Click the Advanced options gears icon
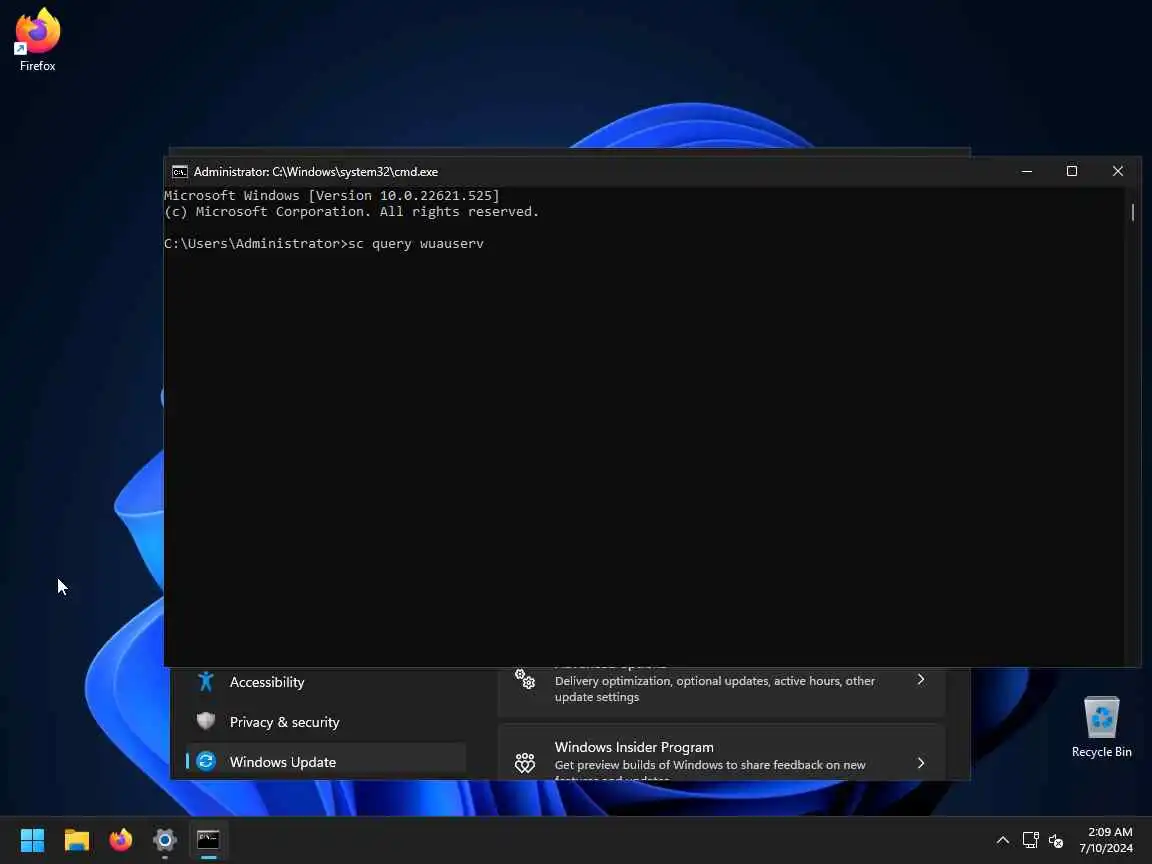1152x864 pixels. point(525,679)
